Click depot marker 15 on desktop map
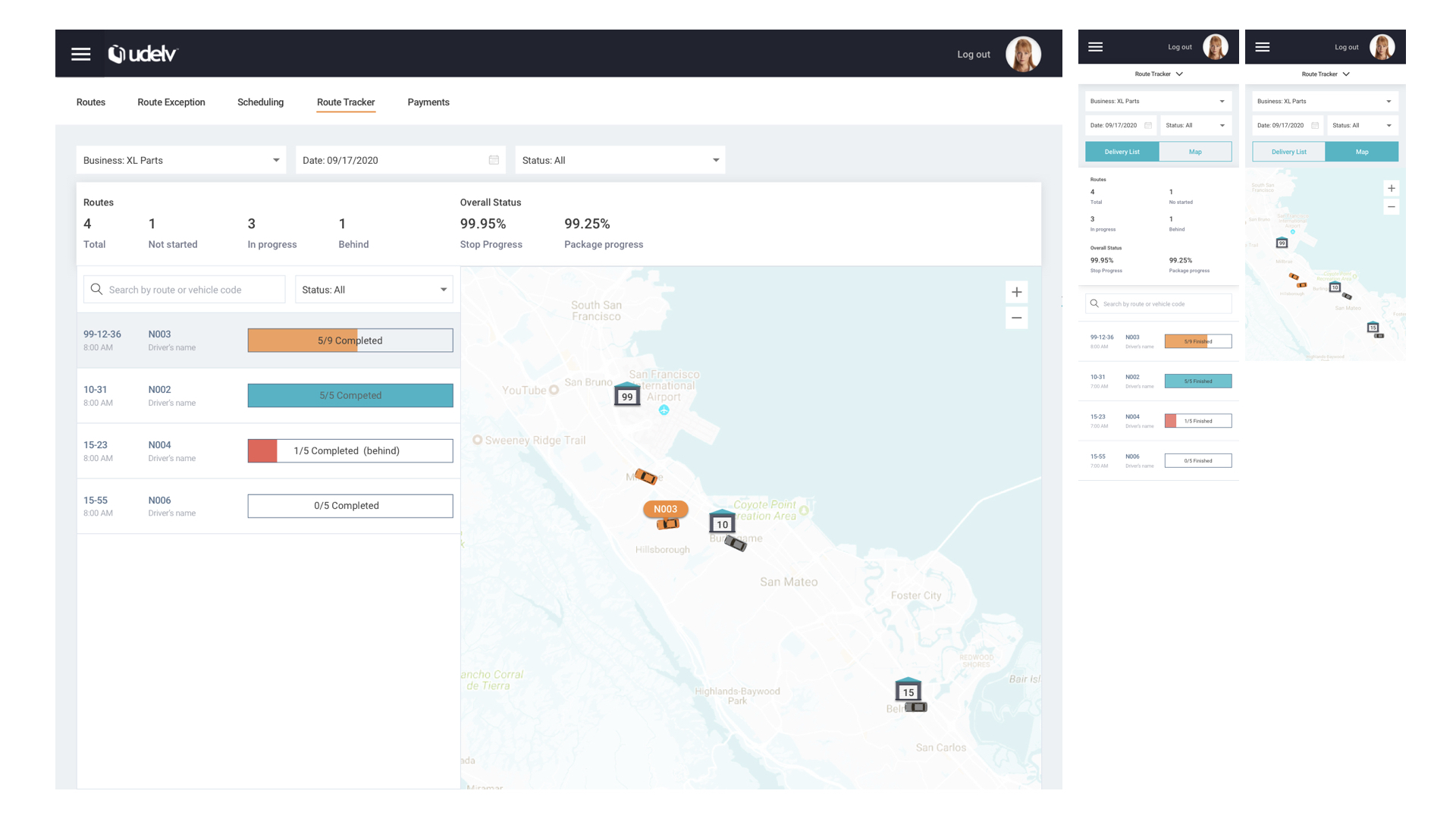 (x=908, y=690)
